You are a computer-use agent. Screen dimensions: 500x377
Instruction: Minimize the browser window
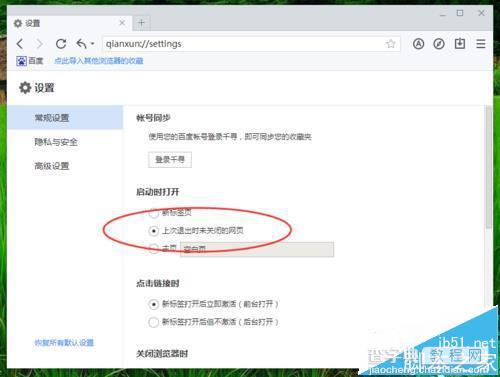(x=443, y=14)
